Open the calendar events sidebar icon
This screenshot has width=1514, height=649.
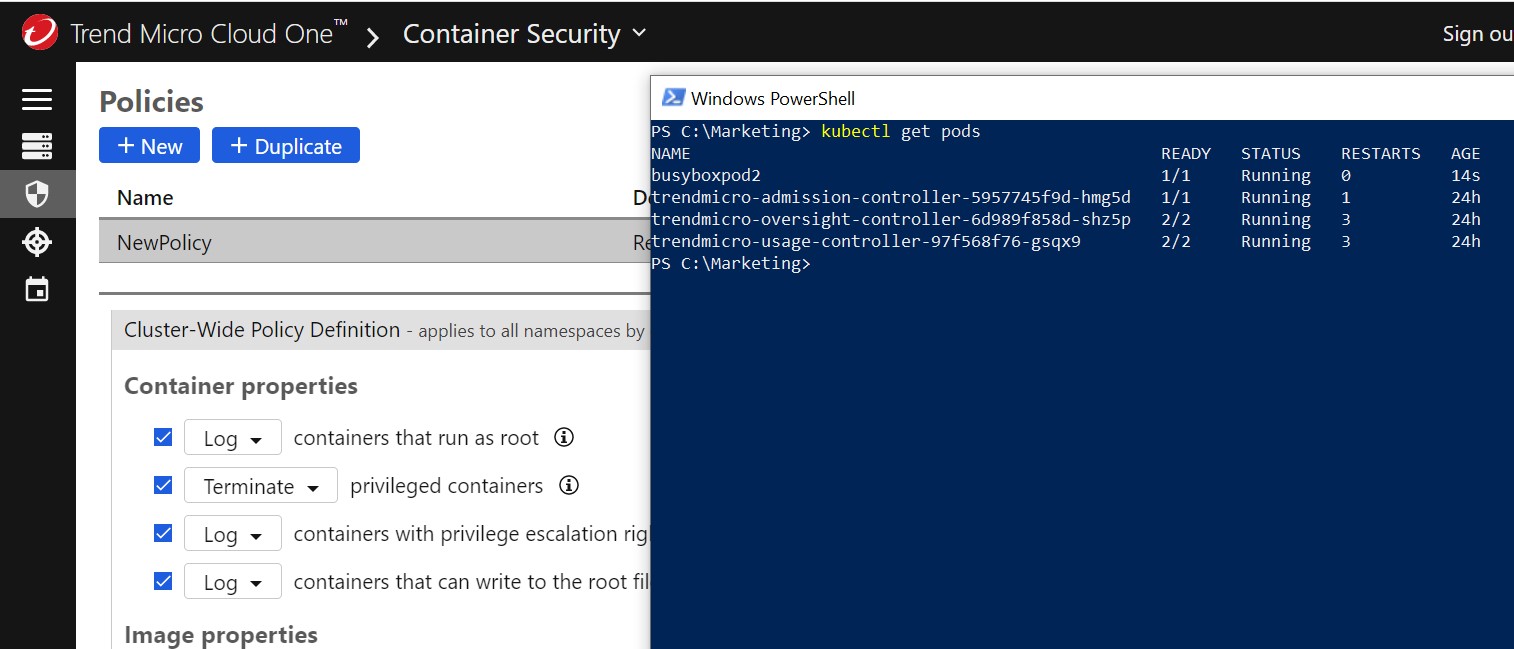click(37, 290)
